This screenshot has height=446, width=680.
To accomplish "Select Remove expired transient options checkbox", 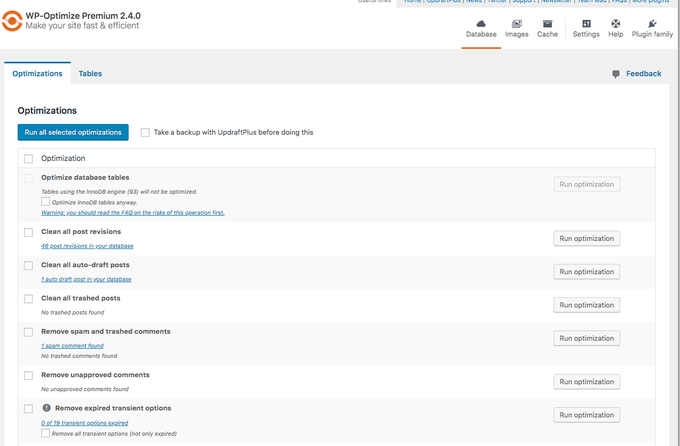I will [x=29, y=409].
